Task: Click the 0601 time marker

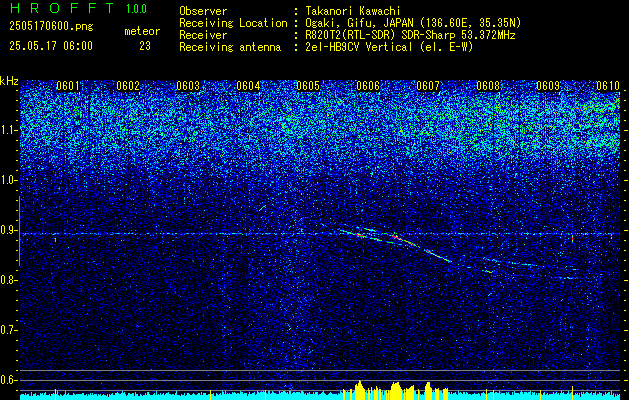Action: click(67, 86)
